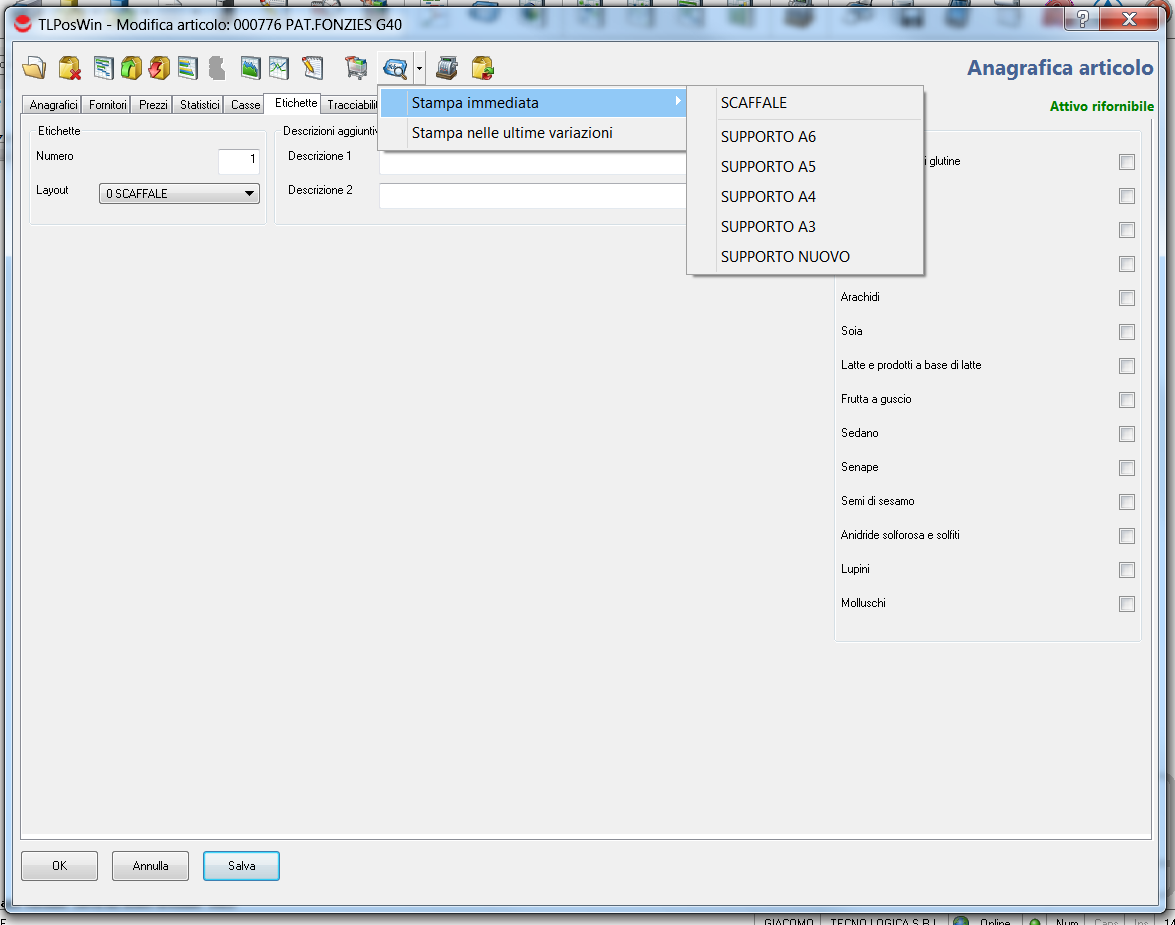The image size is (1175, 925).
Task: Click the dropdown arrow beside label print icon
Action: point(420,69)
